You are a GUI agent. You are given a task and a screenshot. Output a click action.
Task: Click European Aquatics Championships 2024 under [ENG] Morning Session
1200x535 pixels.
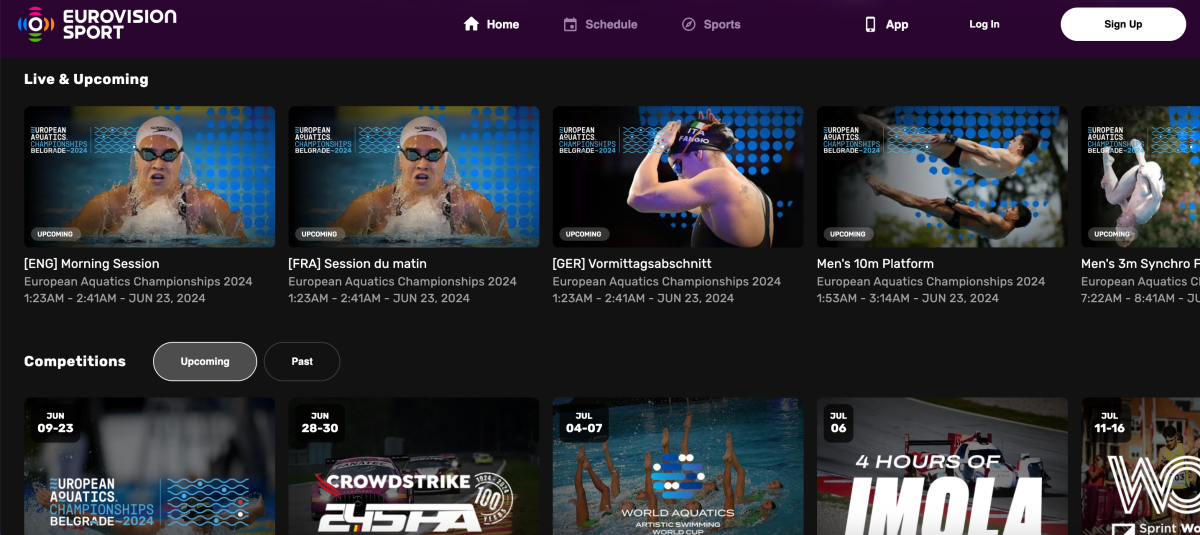138,281
